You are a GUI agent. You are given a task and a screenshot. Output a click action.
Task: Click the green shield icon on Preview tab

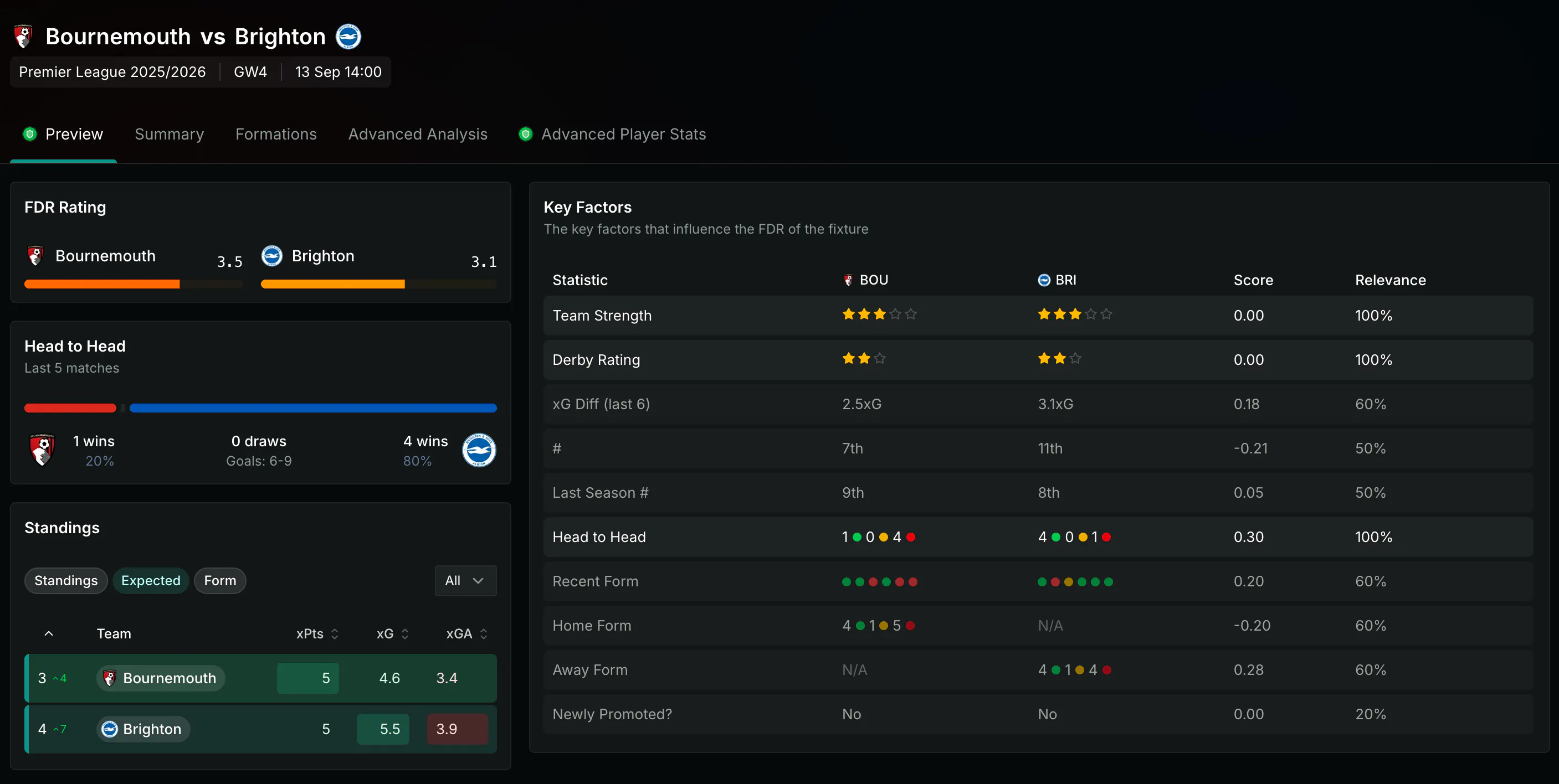coord(30,133)
